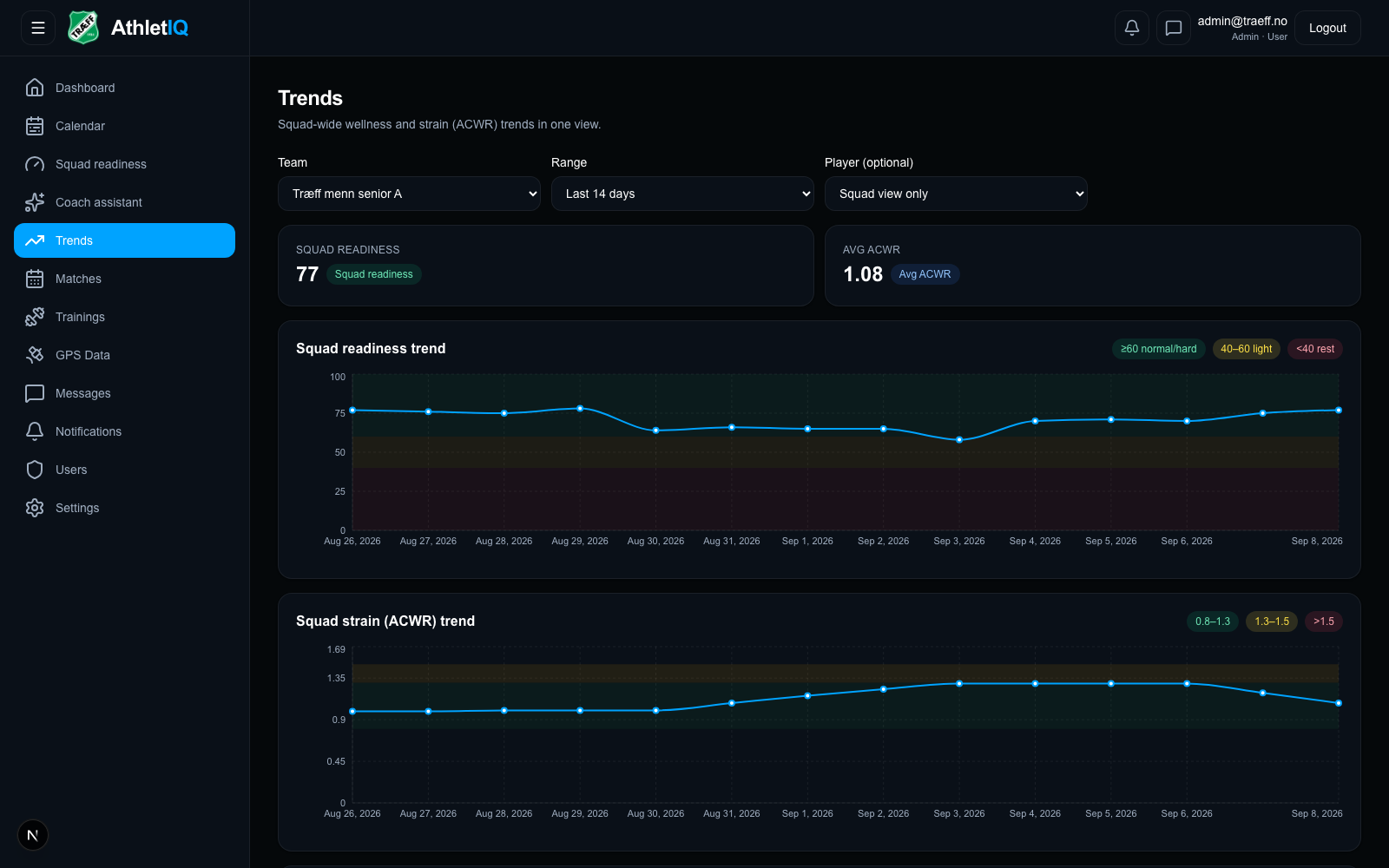Click the 1.3–1.5 ACWR legend chip

pyautogui.click(x=1272, y=621)
